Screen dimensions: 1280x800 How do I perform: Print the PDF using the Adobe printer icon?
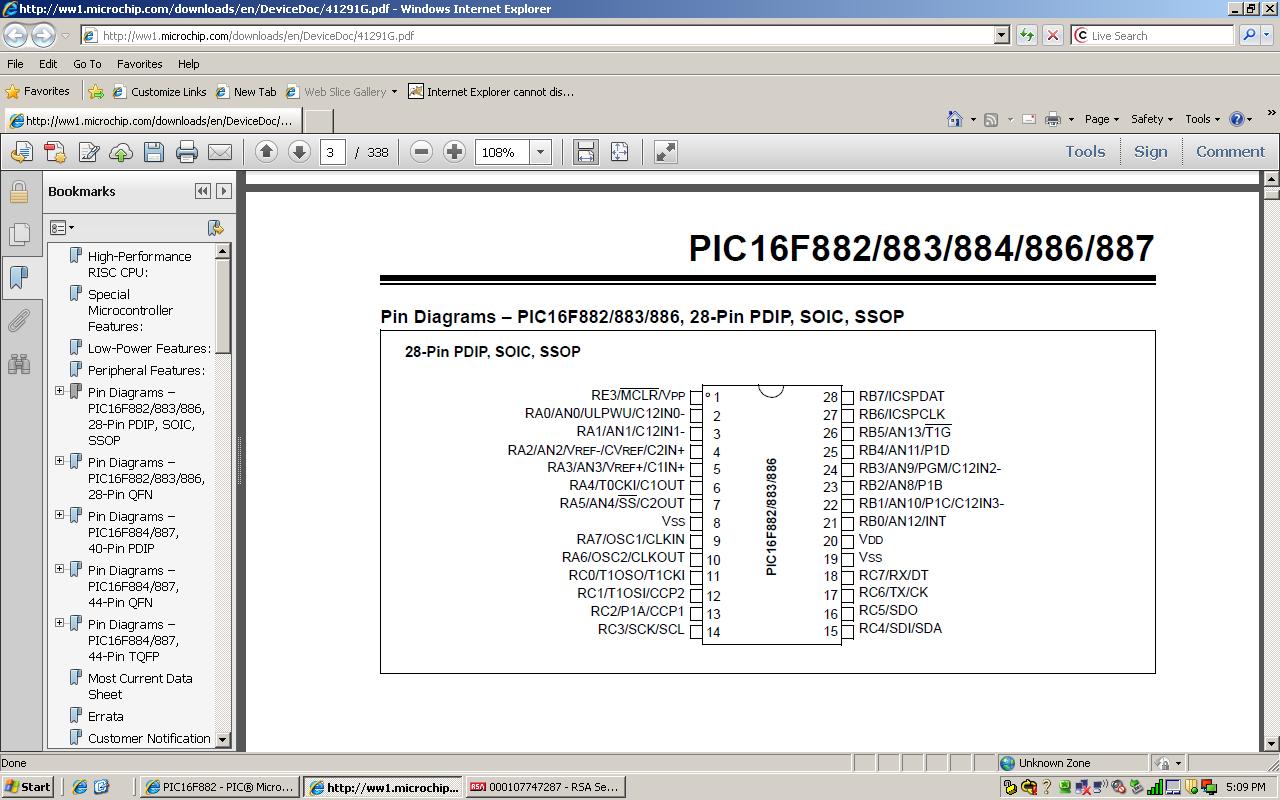tap(186, 152)
